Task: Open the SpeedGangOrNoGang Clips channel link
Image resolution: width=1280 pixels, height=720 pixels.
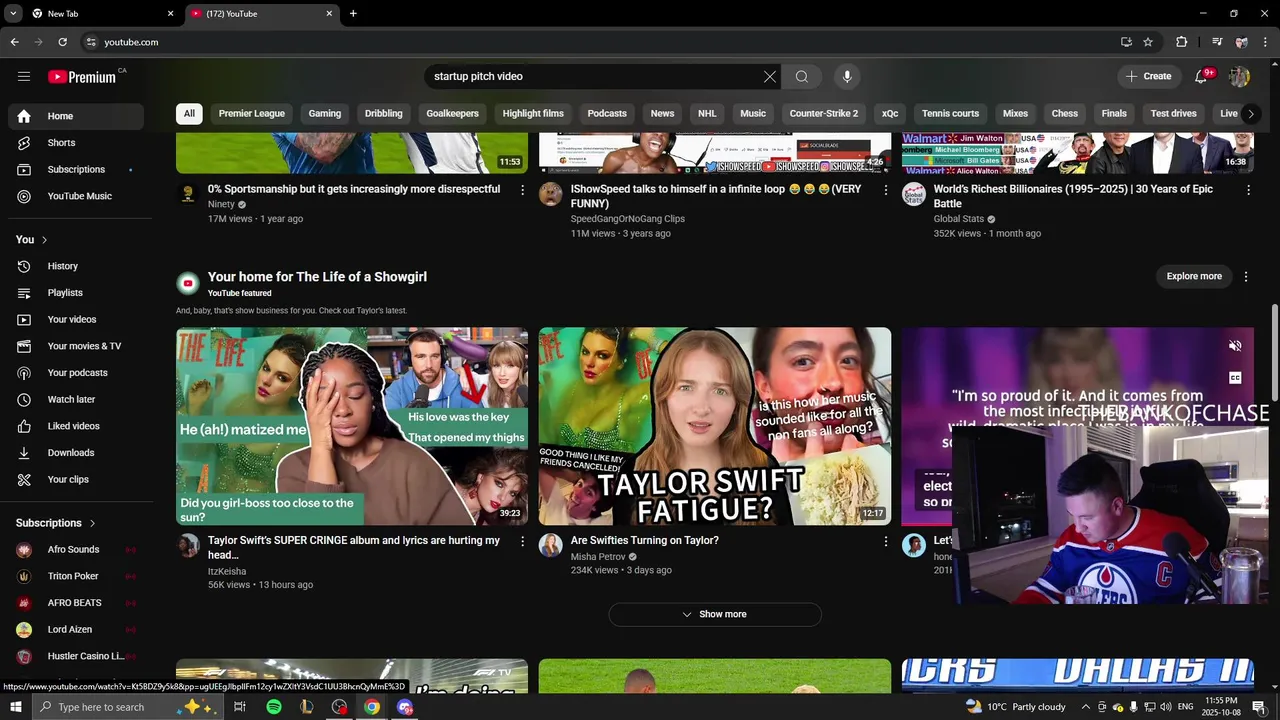Action: tap(628, 219)
